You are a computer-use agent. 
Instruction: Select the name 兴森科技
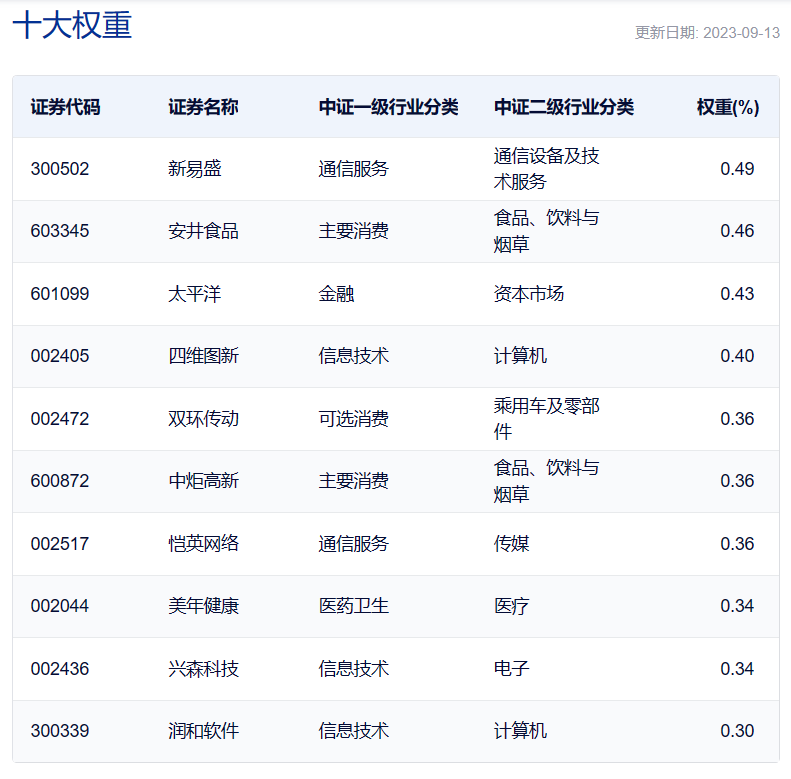[x=203, y=669]
